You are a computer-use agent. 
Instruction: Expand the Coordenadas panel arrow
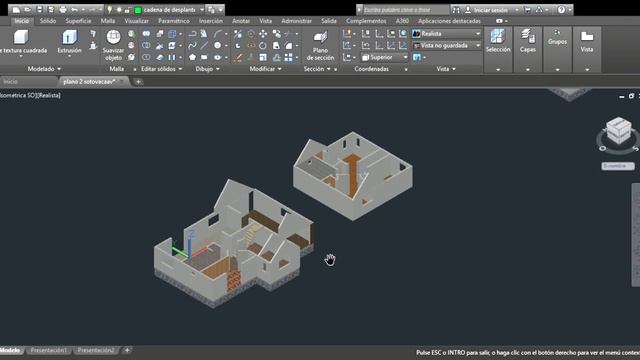(406, 69)
